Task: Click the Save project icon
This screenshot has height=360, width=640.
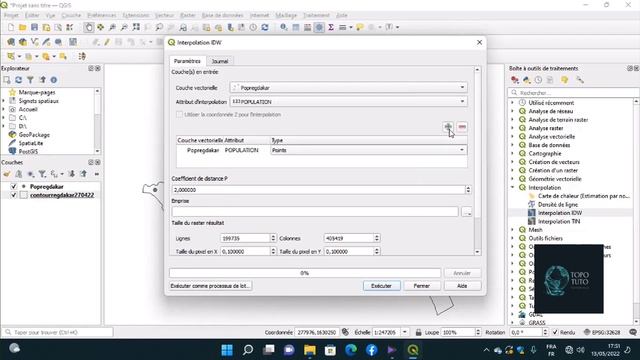Action: [34, 27]
